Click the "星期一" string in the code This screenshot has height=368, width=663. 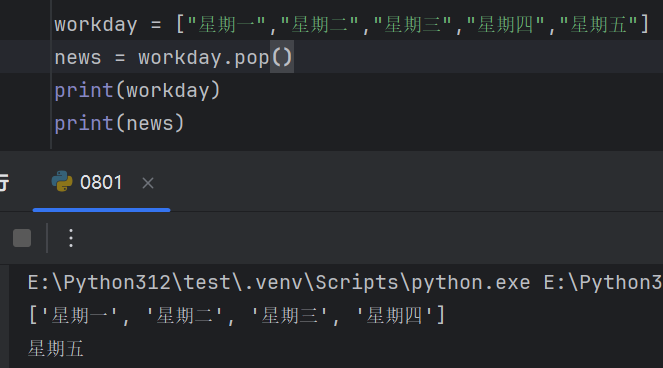[227, 24]
